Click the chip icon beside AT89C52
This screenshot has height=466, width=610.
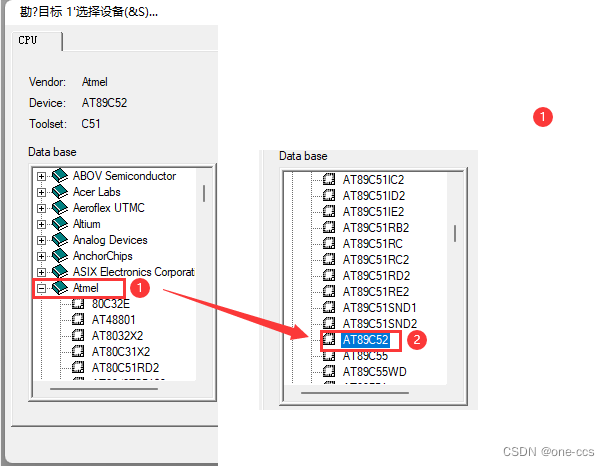tap(329, 339)
